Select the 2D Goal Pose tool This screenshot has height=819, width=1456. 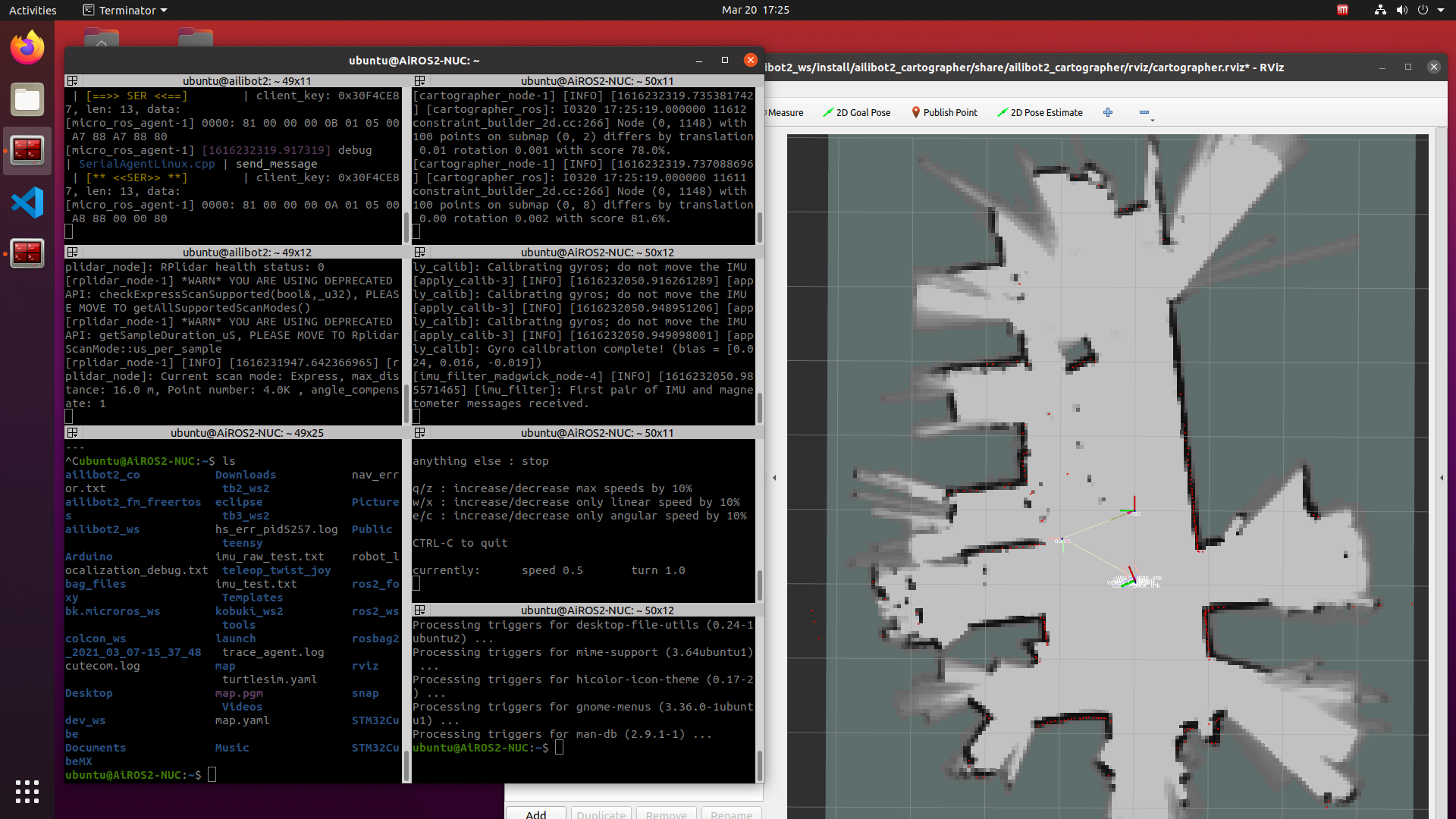pyautogui.click(x=856, y=112)
